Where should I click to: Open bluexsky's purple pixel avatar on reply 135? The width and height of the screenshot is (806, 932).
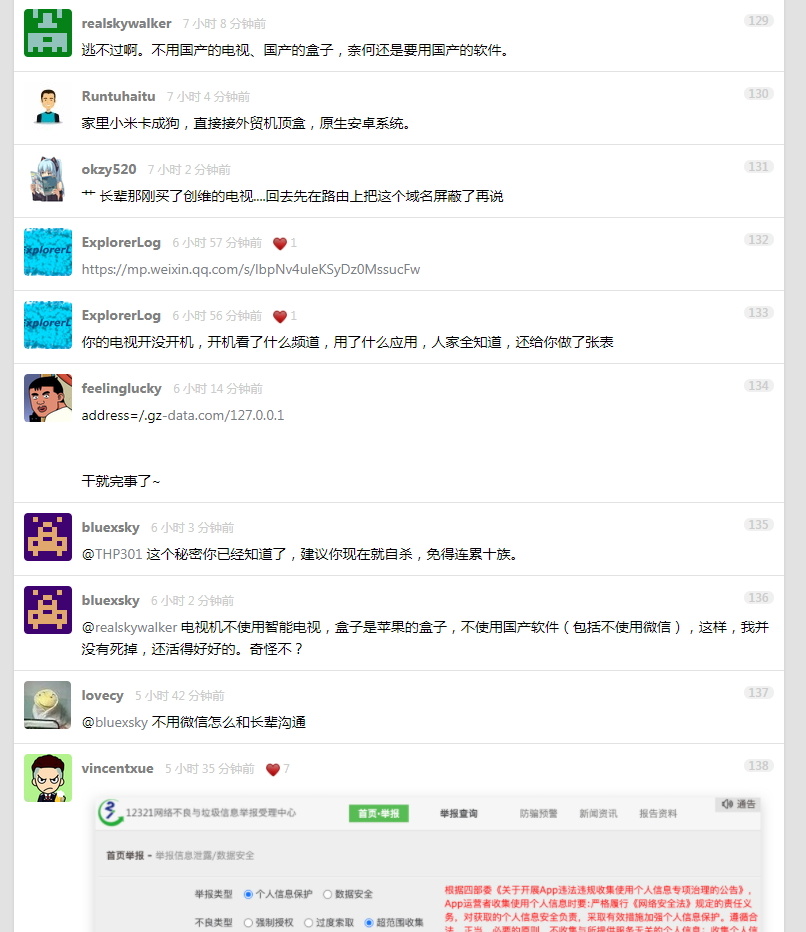click(48, 537)
